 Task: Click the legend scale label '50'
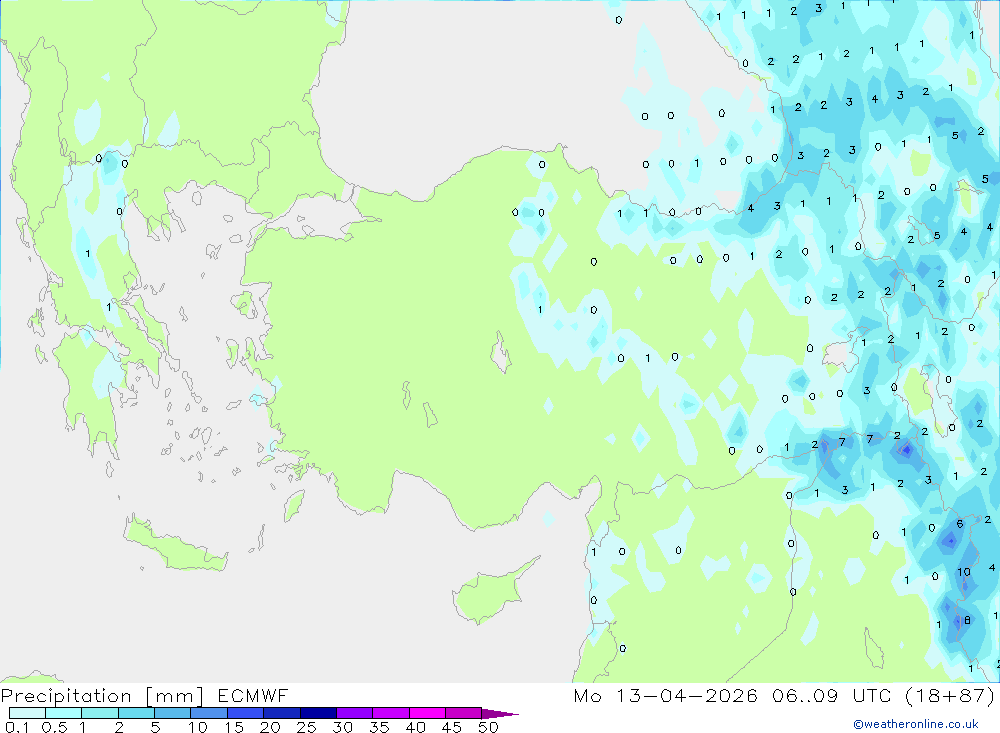(x=489, y=727)
